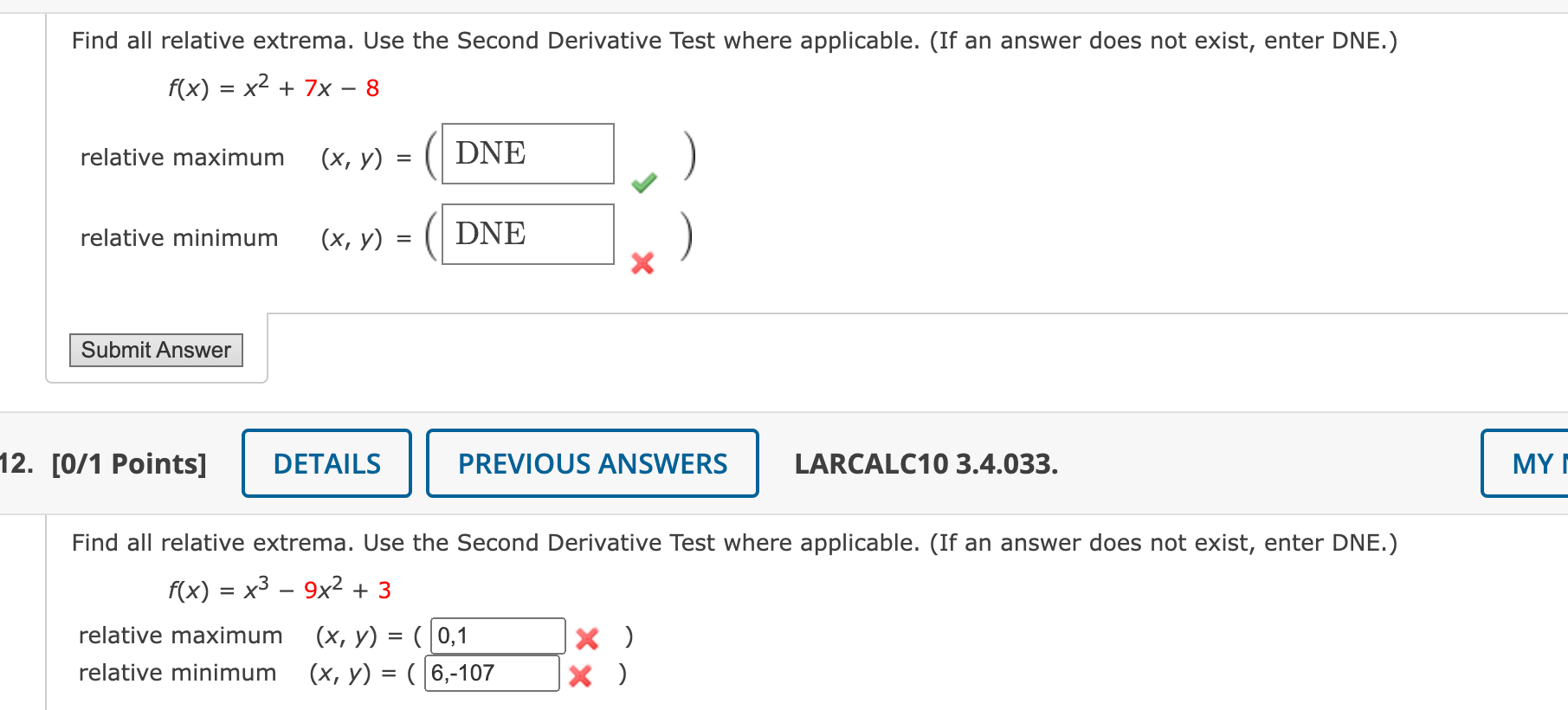1568x710 pixels.
Task: Click the 6,-107 relative minimum input field
Action: (x=491, y=673)
